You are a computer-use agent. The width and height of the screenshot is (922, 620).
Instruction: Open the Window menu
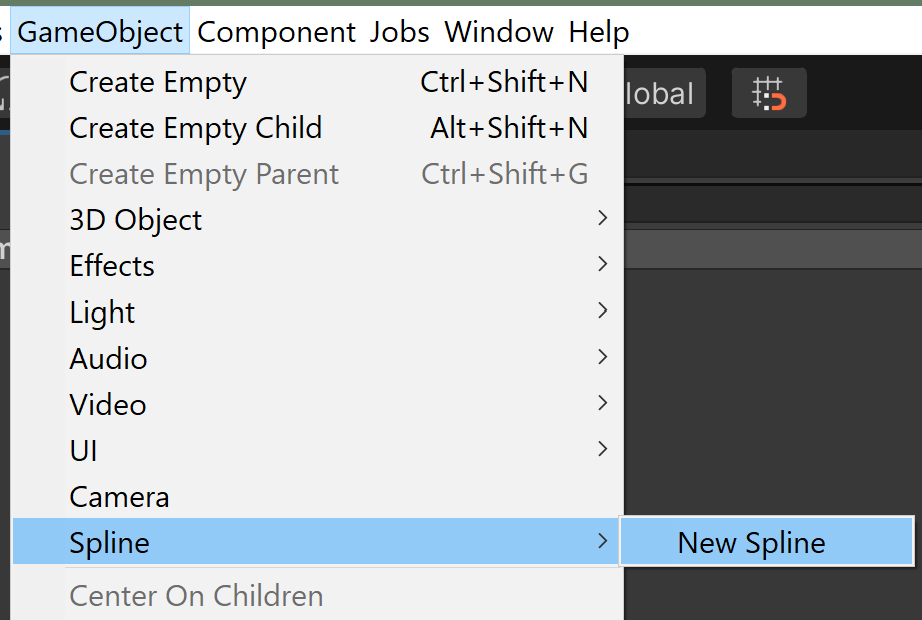(x=499, y=31)
